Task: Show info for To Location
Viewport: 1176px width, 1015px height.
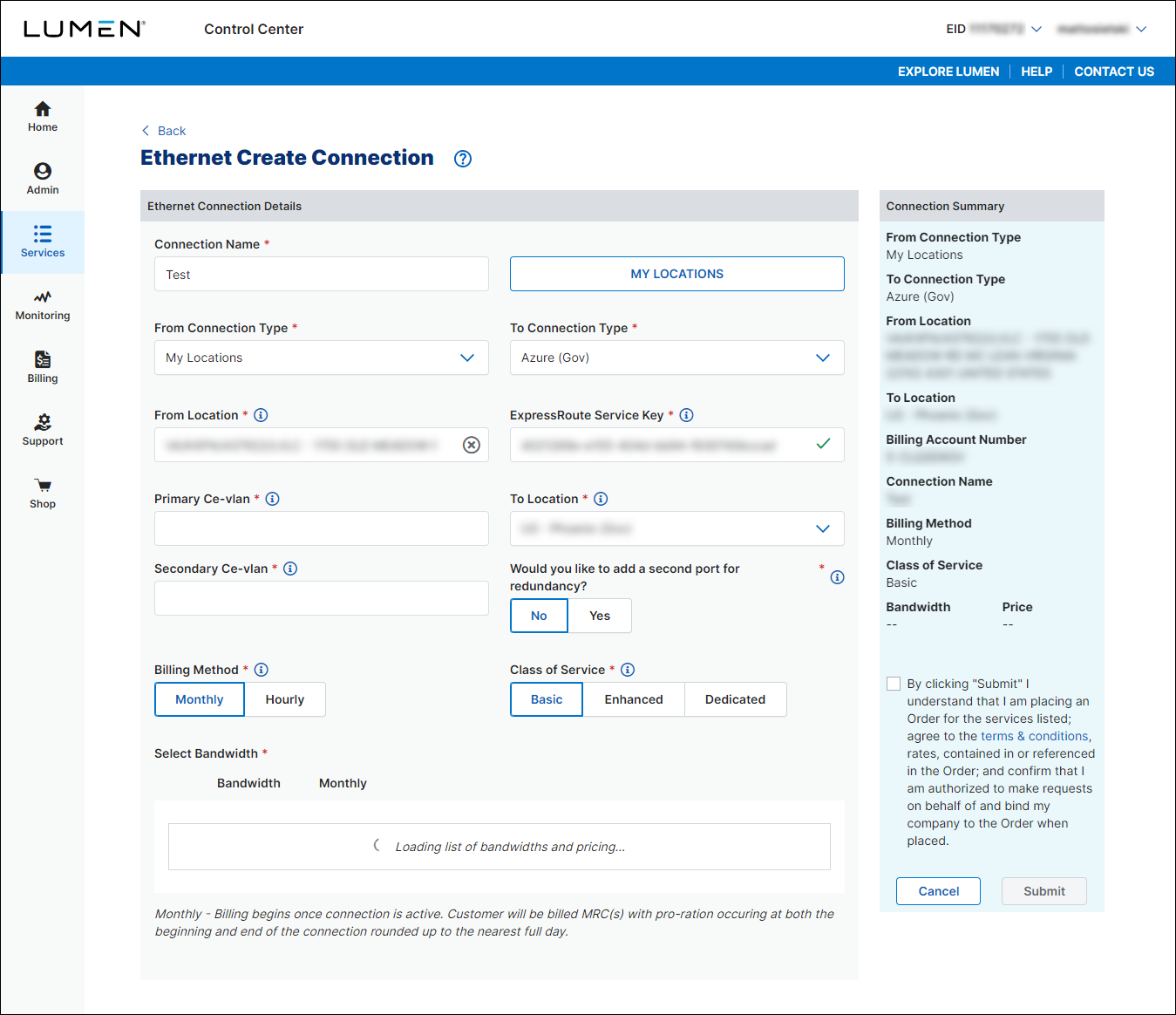Action: click(x=601, y=499)
